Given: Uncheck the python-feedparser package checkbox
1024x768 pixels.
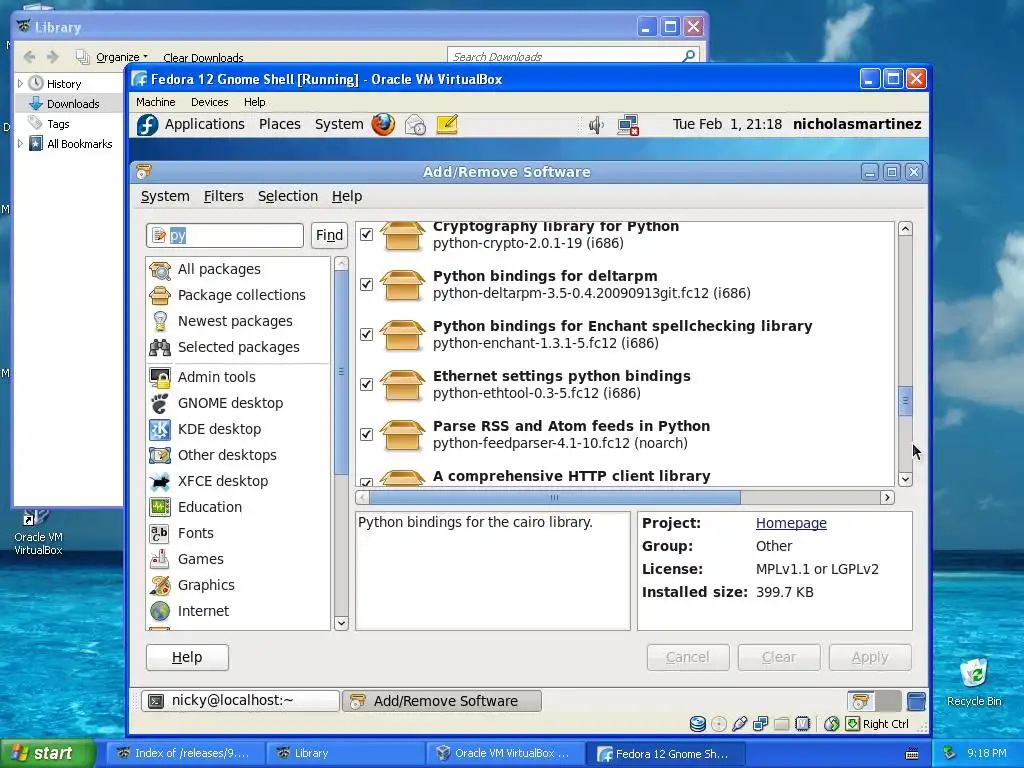Looking at the screenshot, I should pyautogui.click(x=366, y=434).
